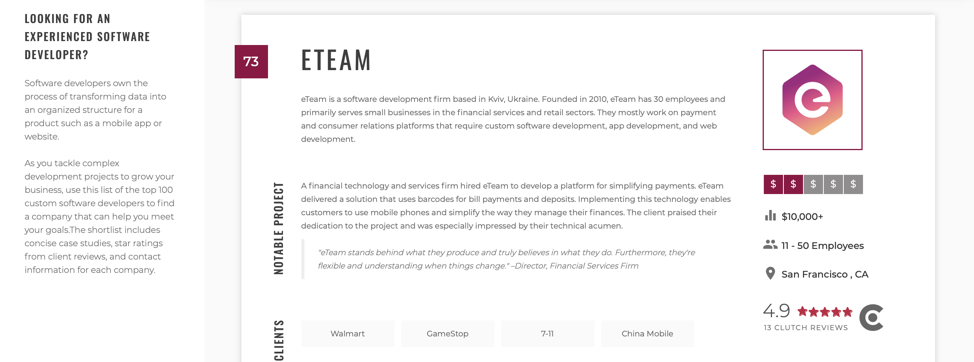Click the fifth gray dollar sign box
The image size is (974, 362).
(853, 184)
